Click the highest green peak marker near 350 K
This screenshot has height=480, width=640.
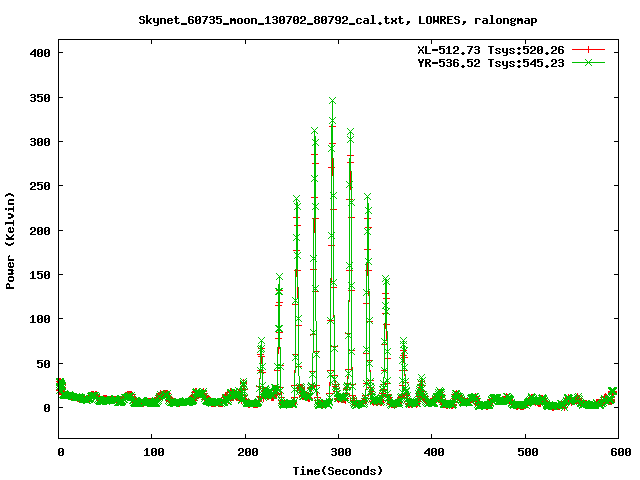(333, 101)
